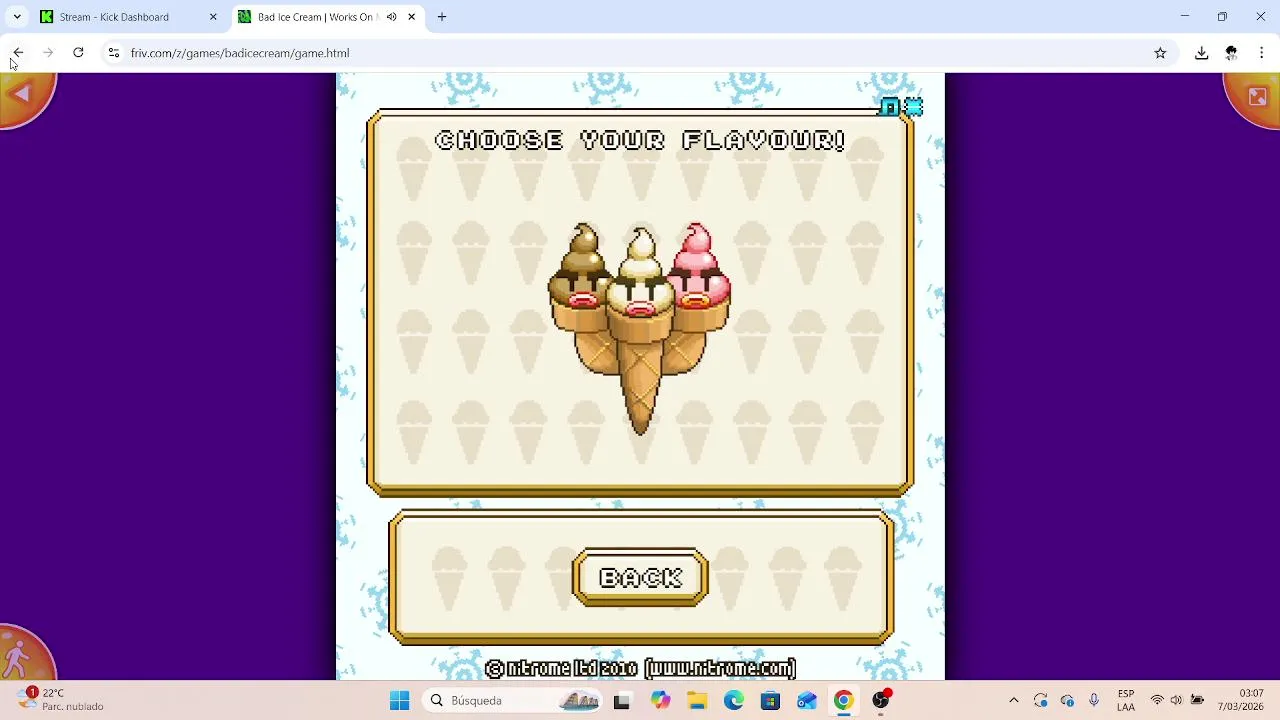
Task: Expand the tab search dropdown
Action: (x=17, y=17)
